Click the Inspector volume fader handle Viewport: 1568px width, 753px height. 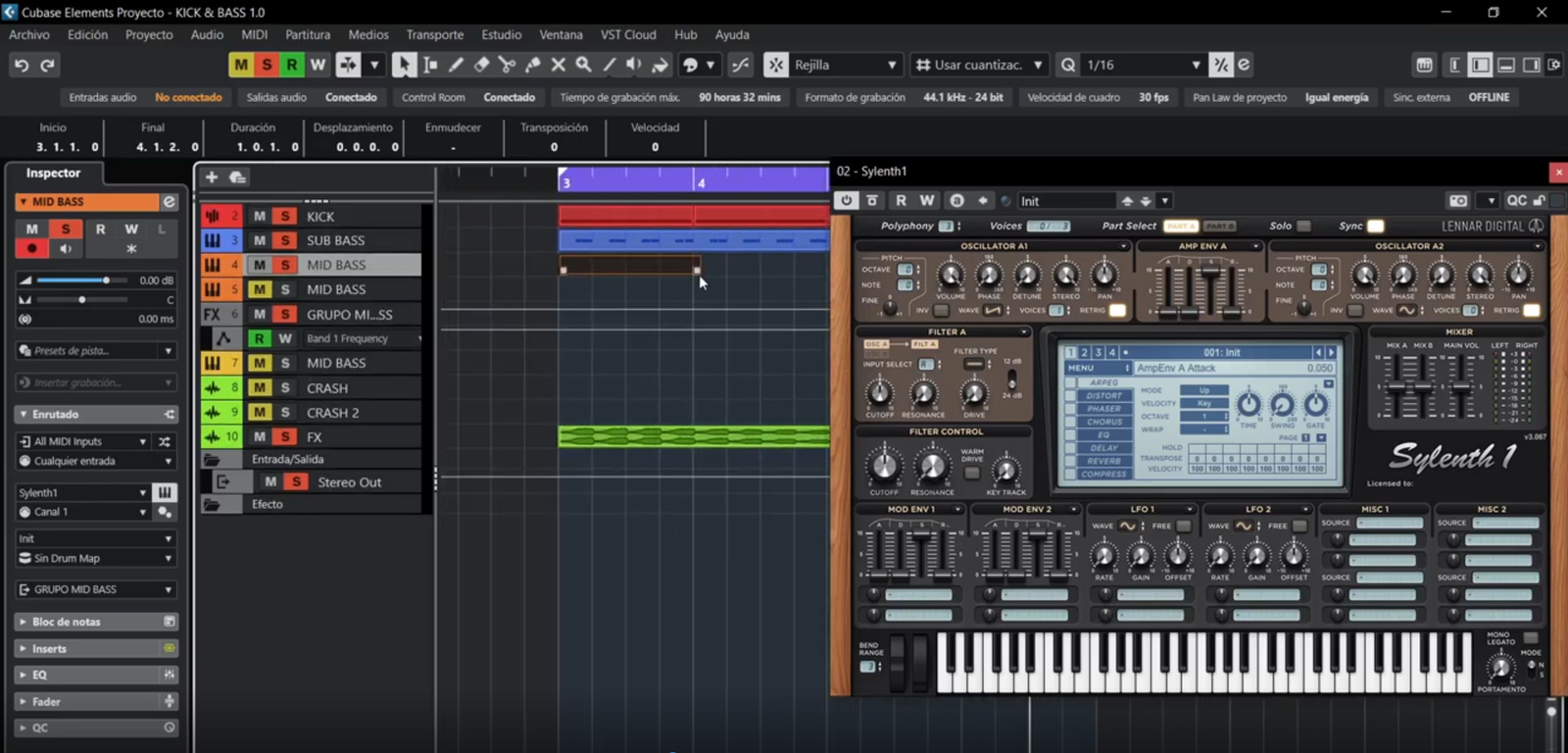pos(106,280)
